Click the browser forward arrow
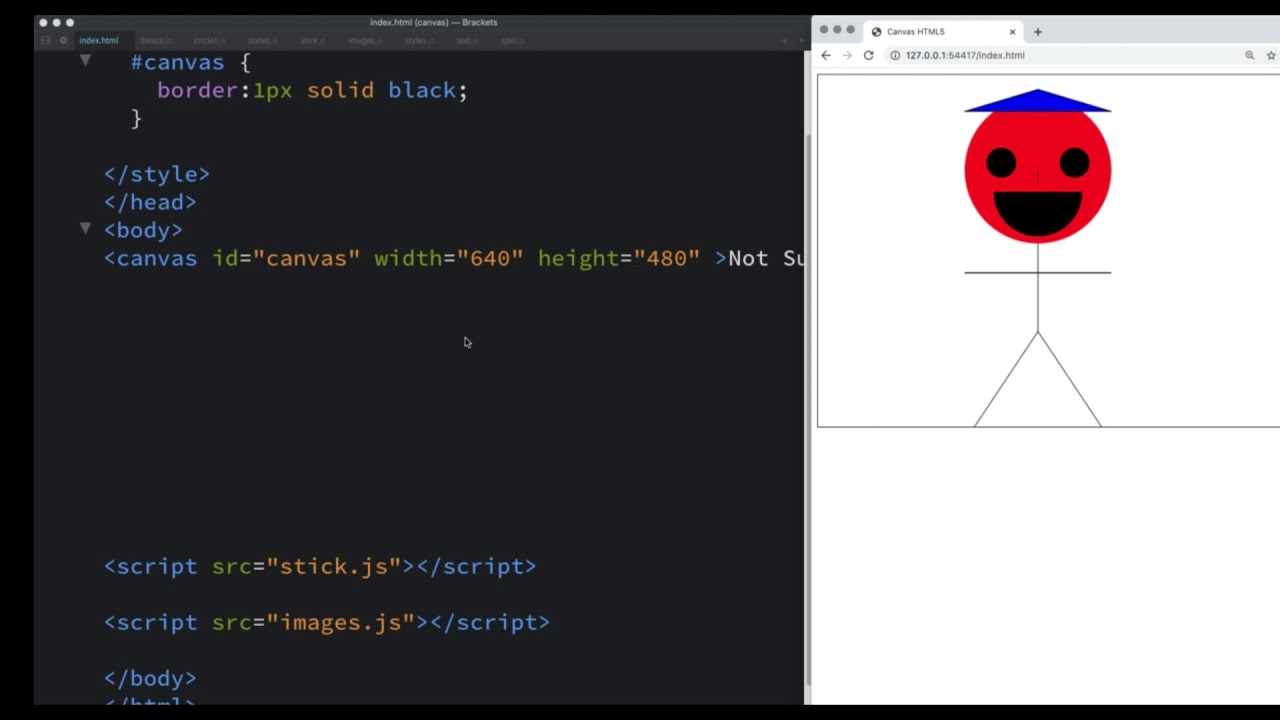This screenshot has width=1280, height=720. click(x=847, y=55)
